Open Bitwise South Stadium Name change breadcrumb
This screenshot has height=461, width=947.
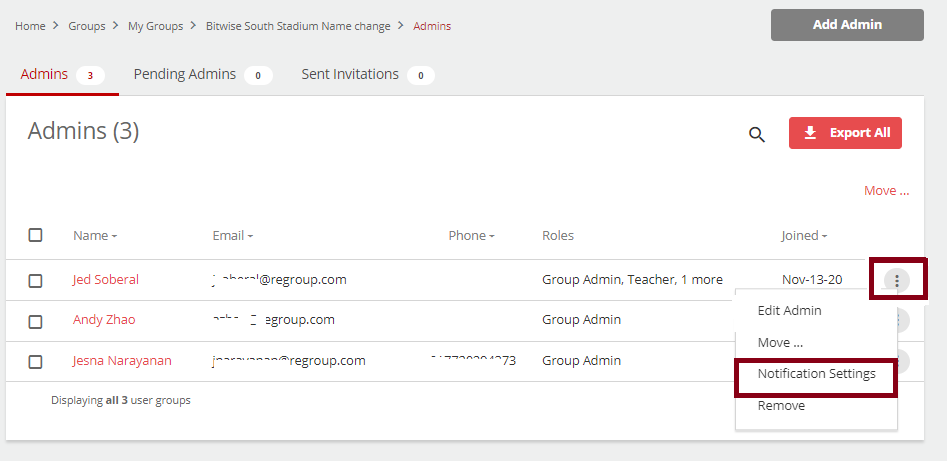pyautogui.click(x=298, y=27)
